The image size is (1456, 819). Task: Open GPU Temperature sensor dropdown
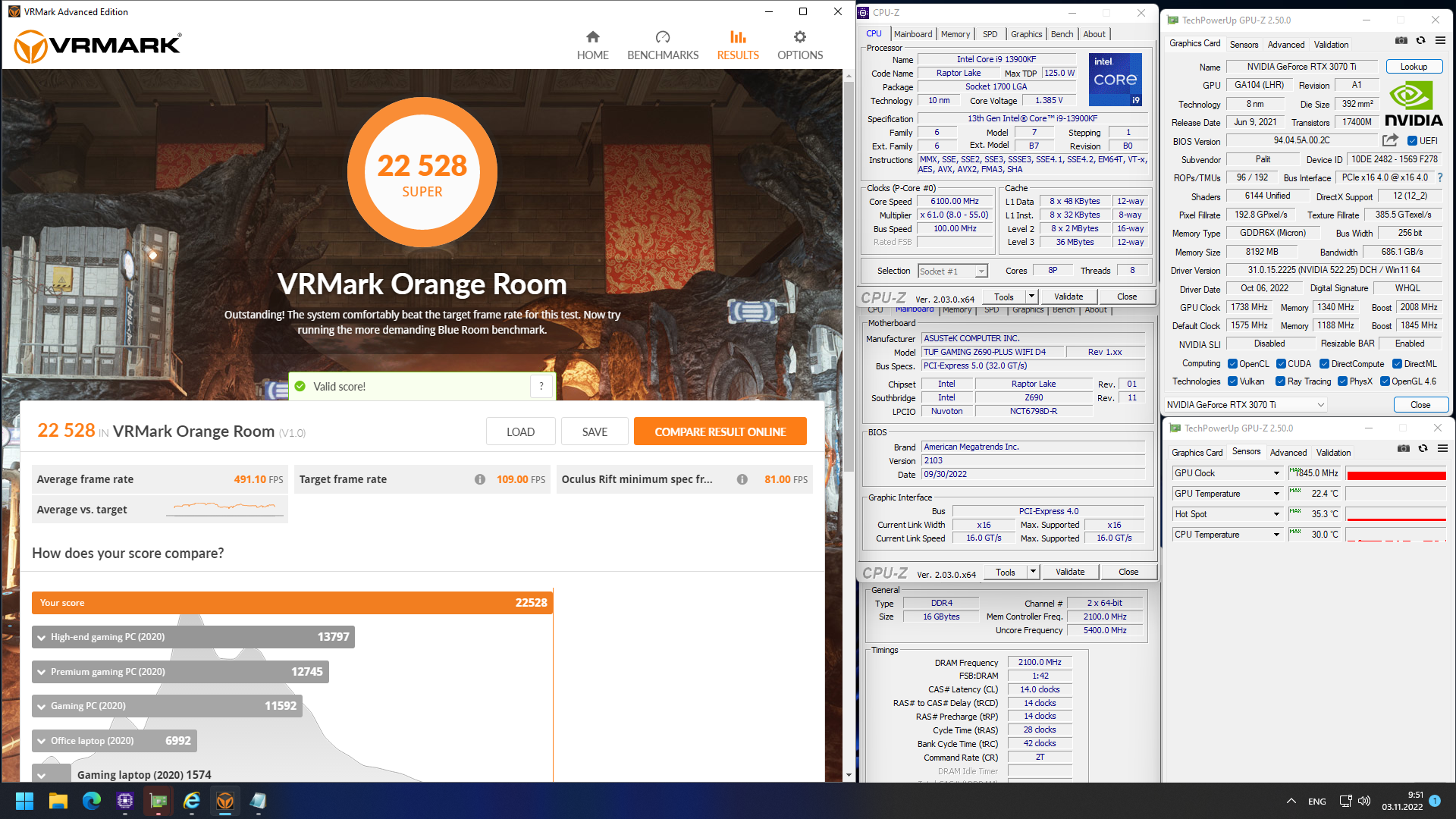tap(1227, 494)
